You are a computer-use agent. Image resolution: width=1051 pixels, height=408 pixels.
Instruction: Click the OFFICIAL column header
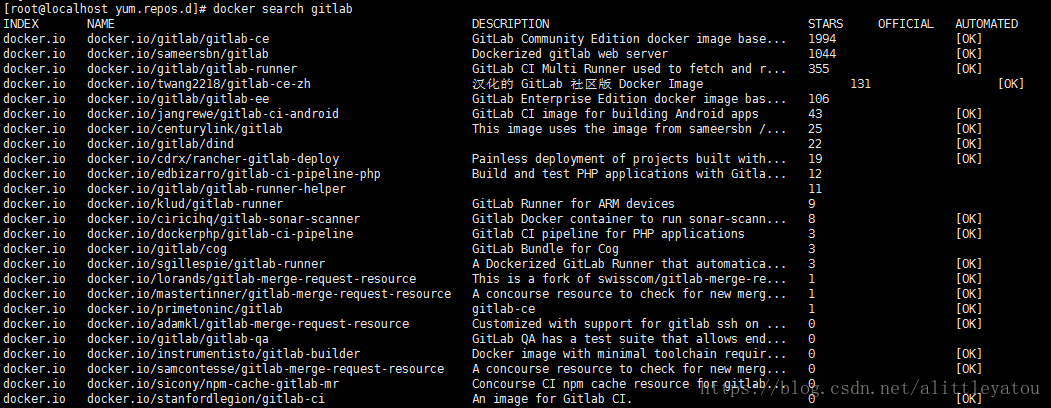[906, 23]
